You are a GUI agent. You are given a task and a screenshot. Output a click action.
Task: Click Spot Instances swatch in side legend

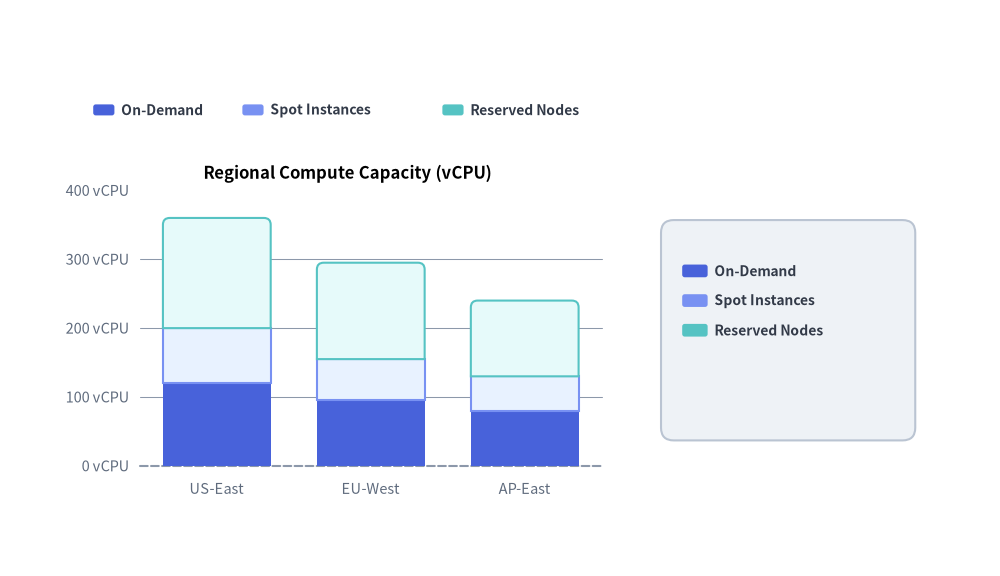click(695, 300)
